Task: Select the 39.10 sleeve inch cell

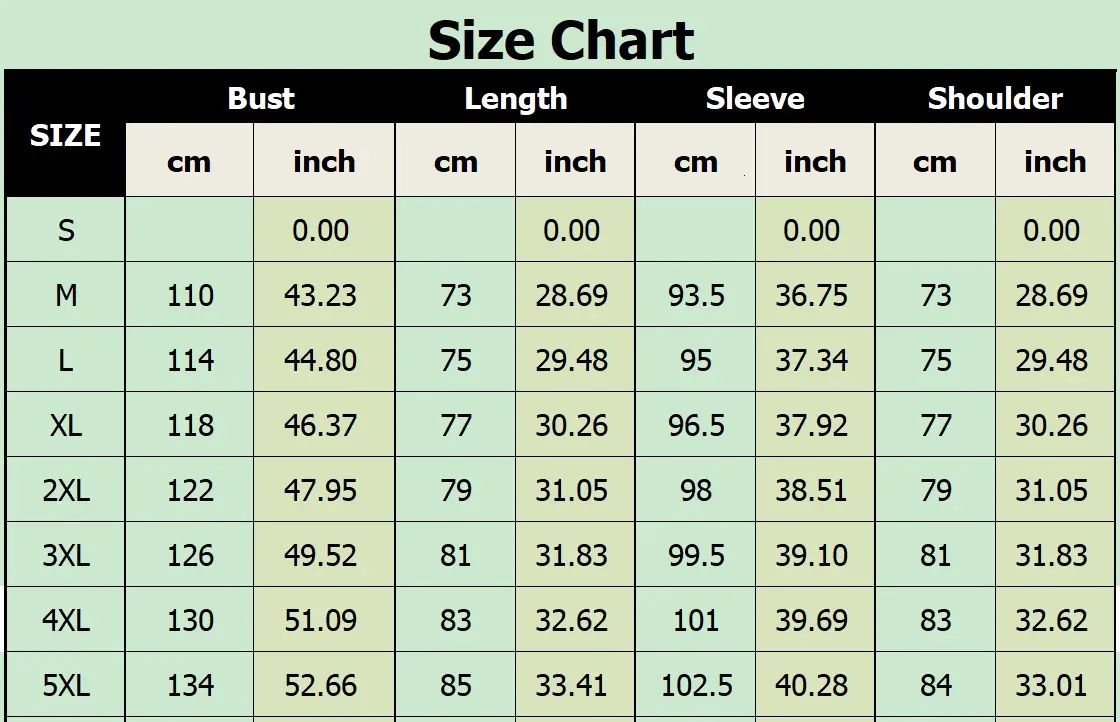Action: click(811, 555)
